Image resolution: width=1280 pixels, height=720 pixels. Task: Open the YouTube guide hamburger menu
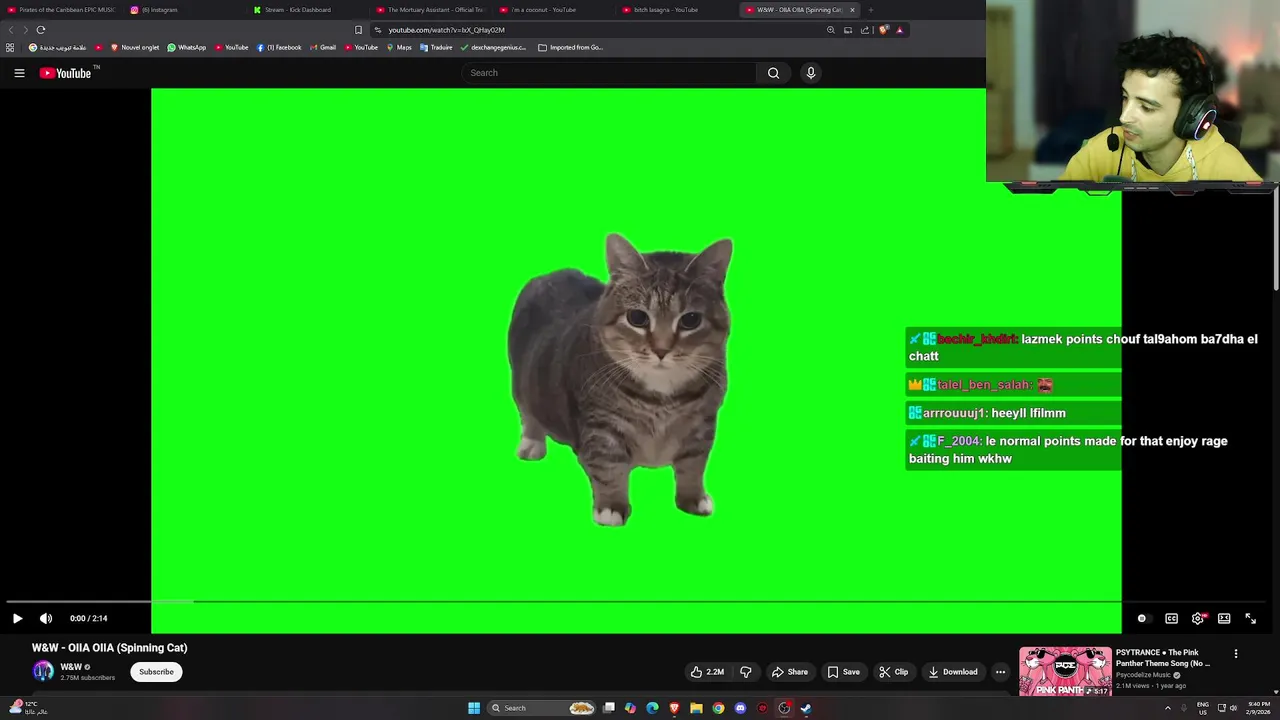point(19,73)
